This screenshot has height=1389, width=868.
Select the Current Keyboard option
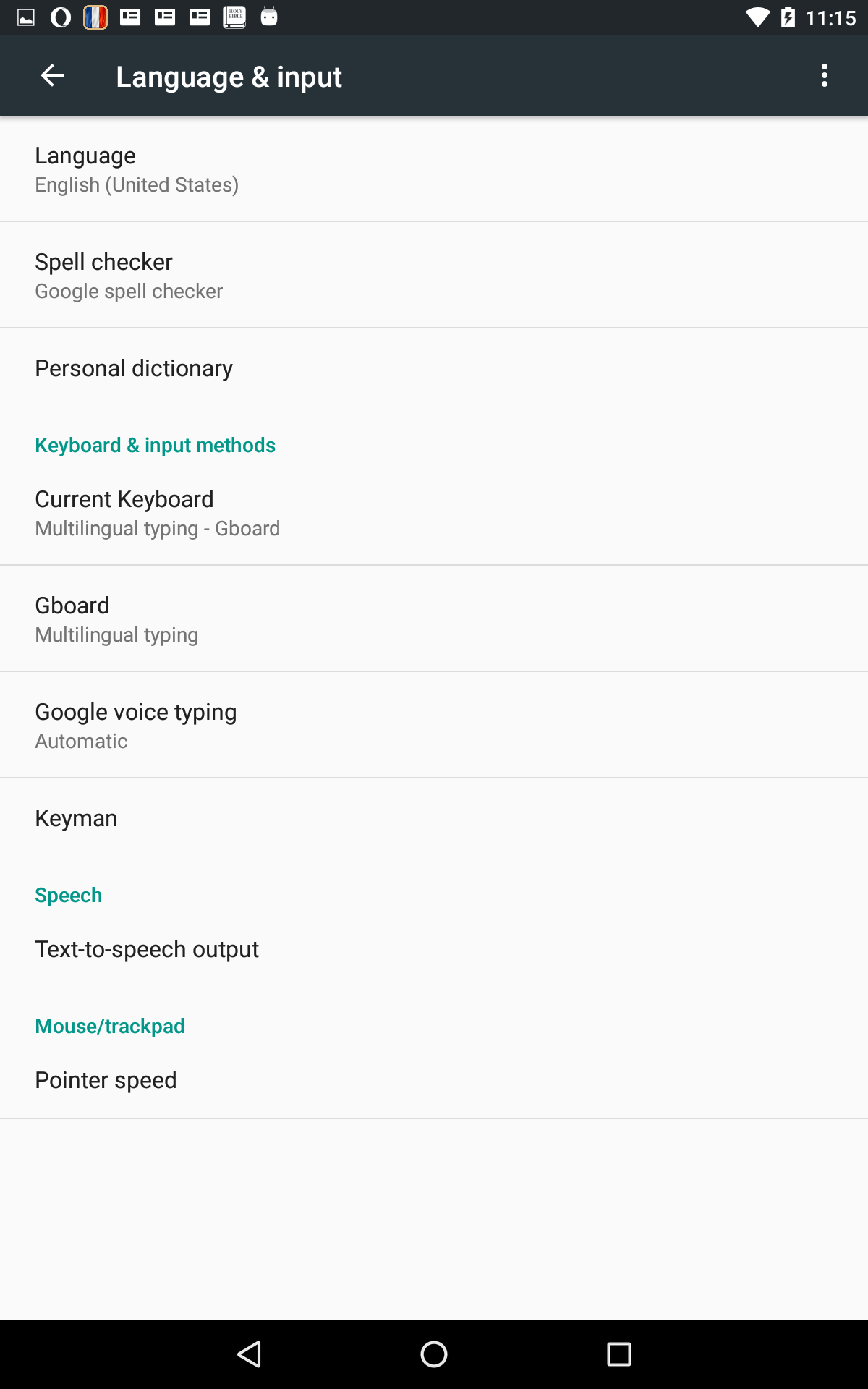click(x=434, y=513)
